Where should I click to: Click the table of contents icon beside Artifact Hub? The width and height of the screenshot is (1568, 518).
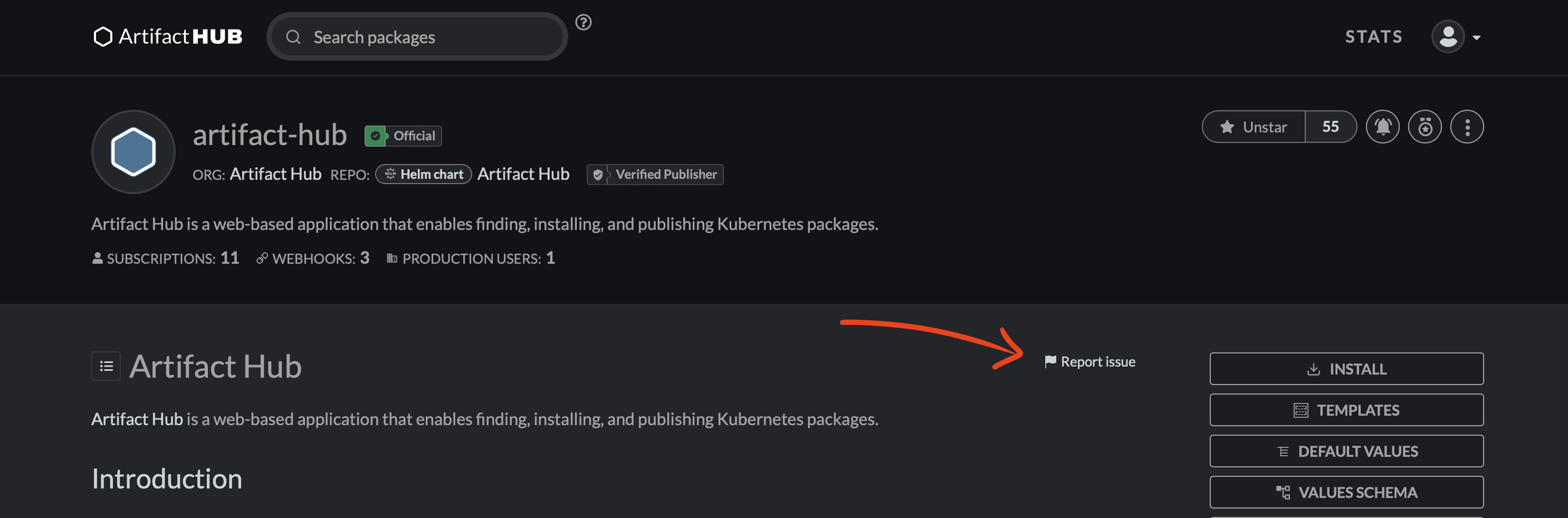[106, 366]
